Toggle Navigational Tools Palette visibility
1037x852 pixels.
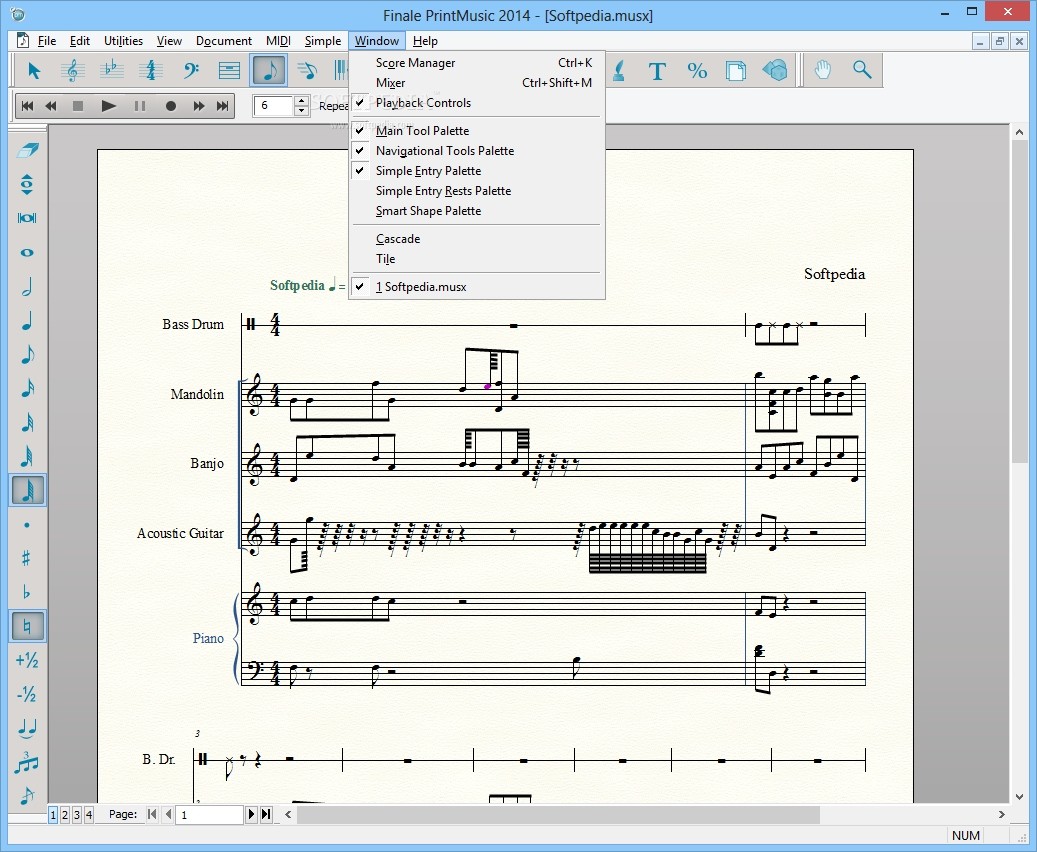[x=476, y=150]
